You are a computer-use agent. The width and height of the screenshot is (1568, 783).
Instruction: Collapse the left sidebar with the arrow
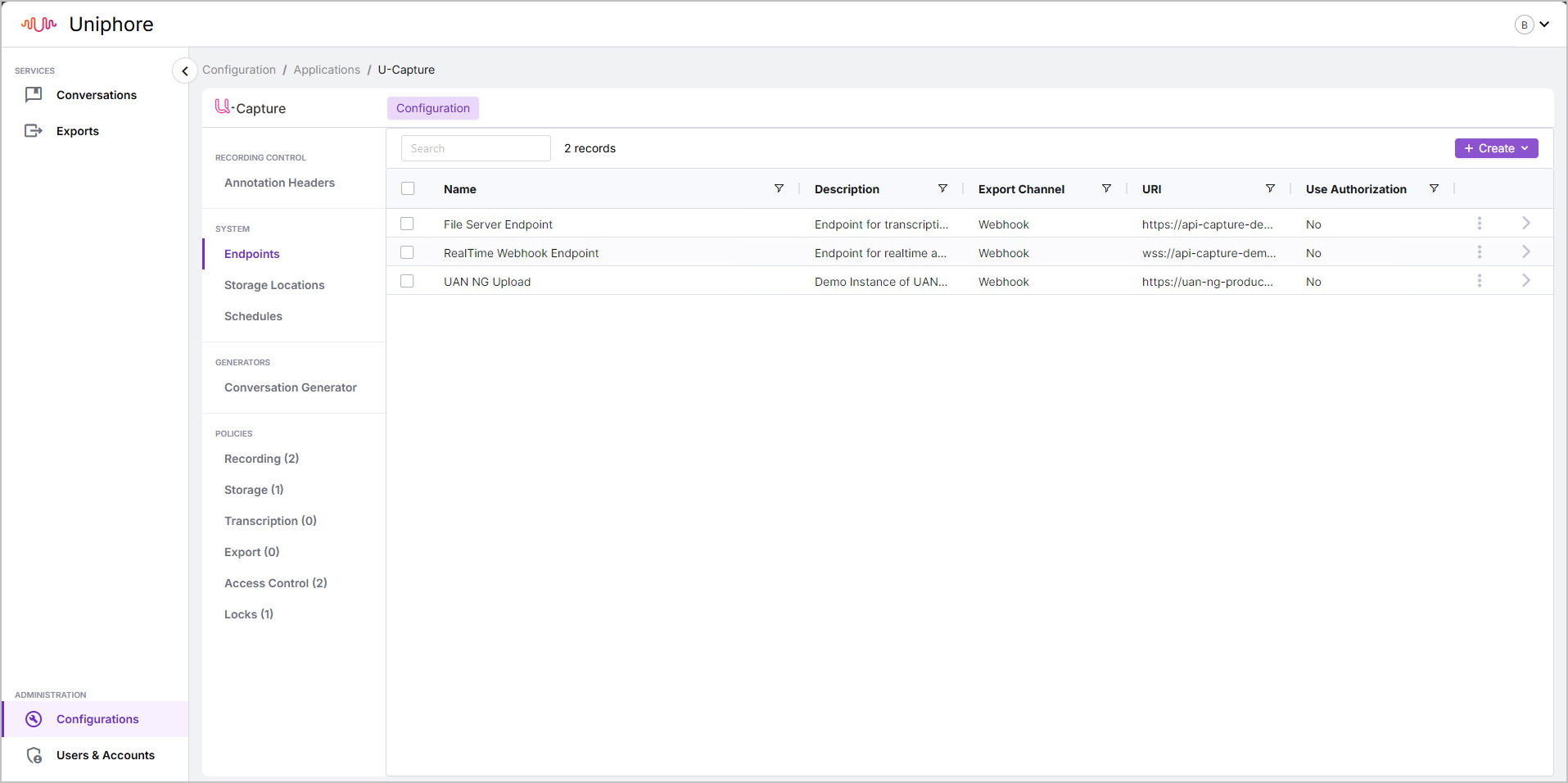184,71
